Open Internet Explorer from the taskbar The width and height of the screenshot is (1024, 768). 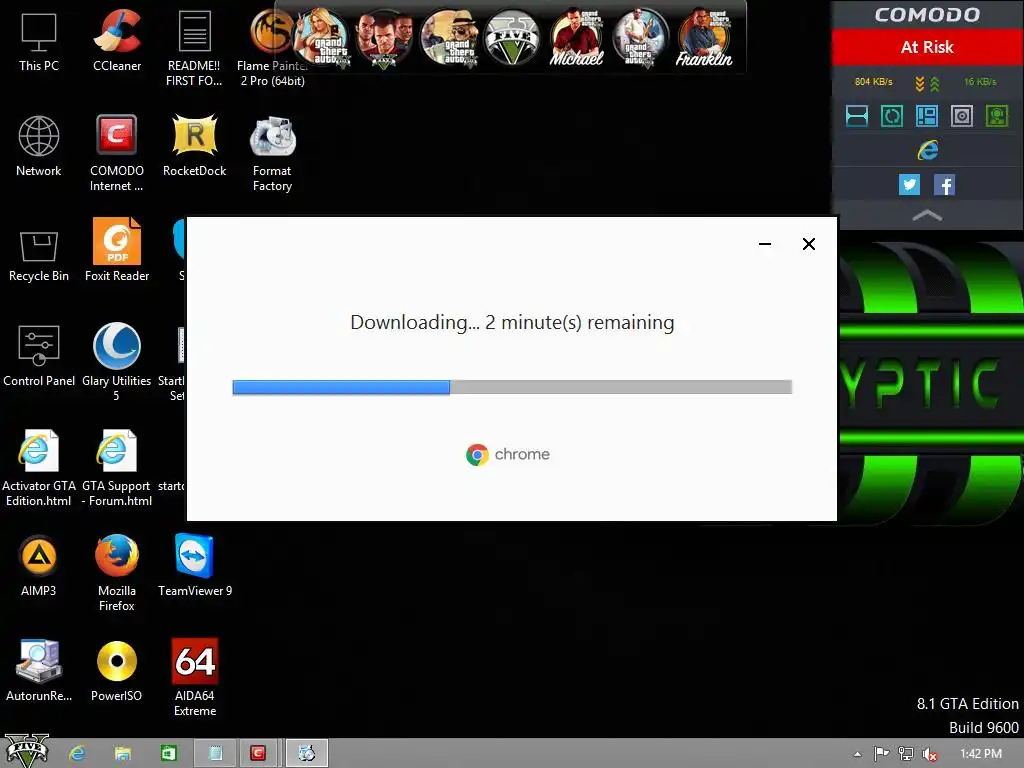click(77, 754)
